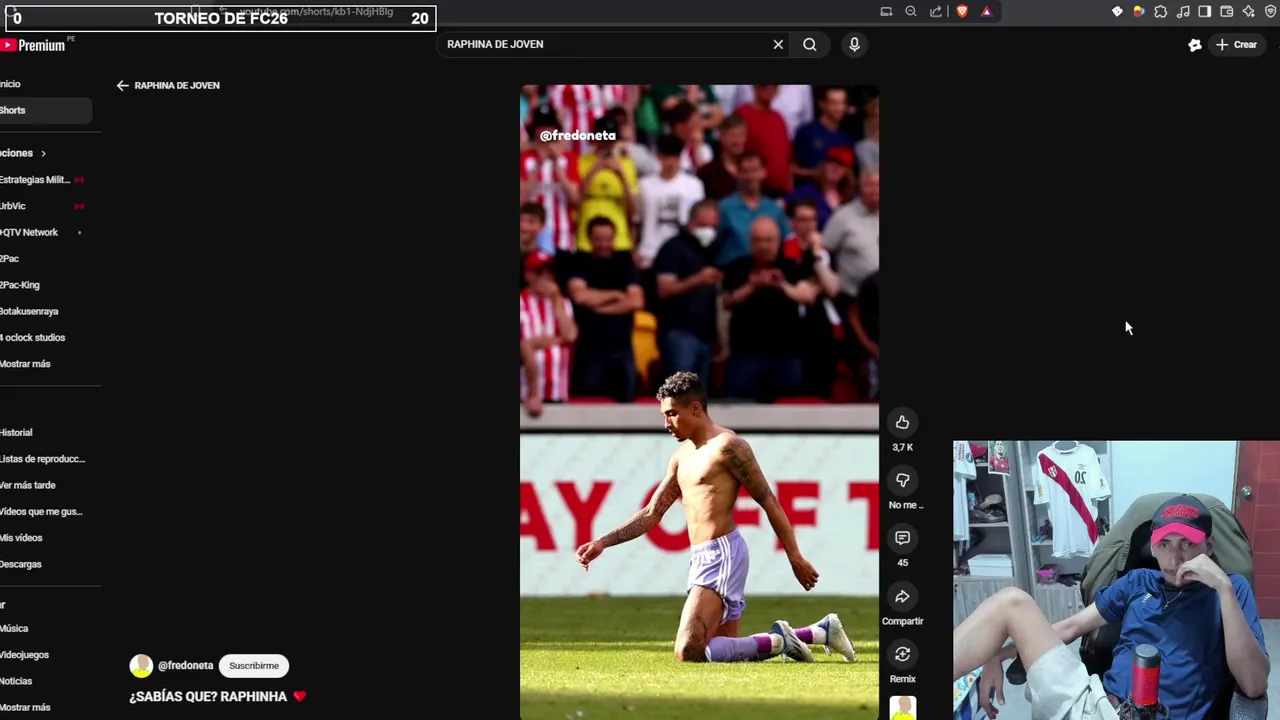Open Vídeos que me gustan sidebar item

[41, 511]
